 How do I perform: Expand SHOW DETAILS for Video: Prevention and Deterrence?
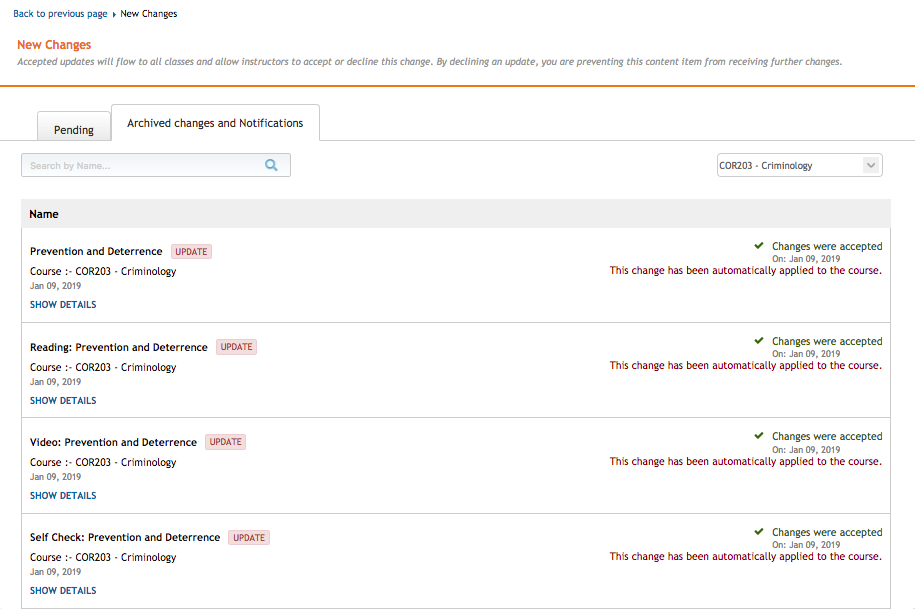tap(63, 496)
